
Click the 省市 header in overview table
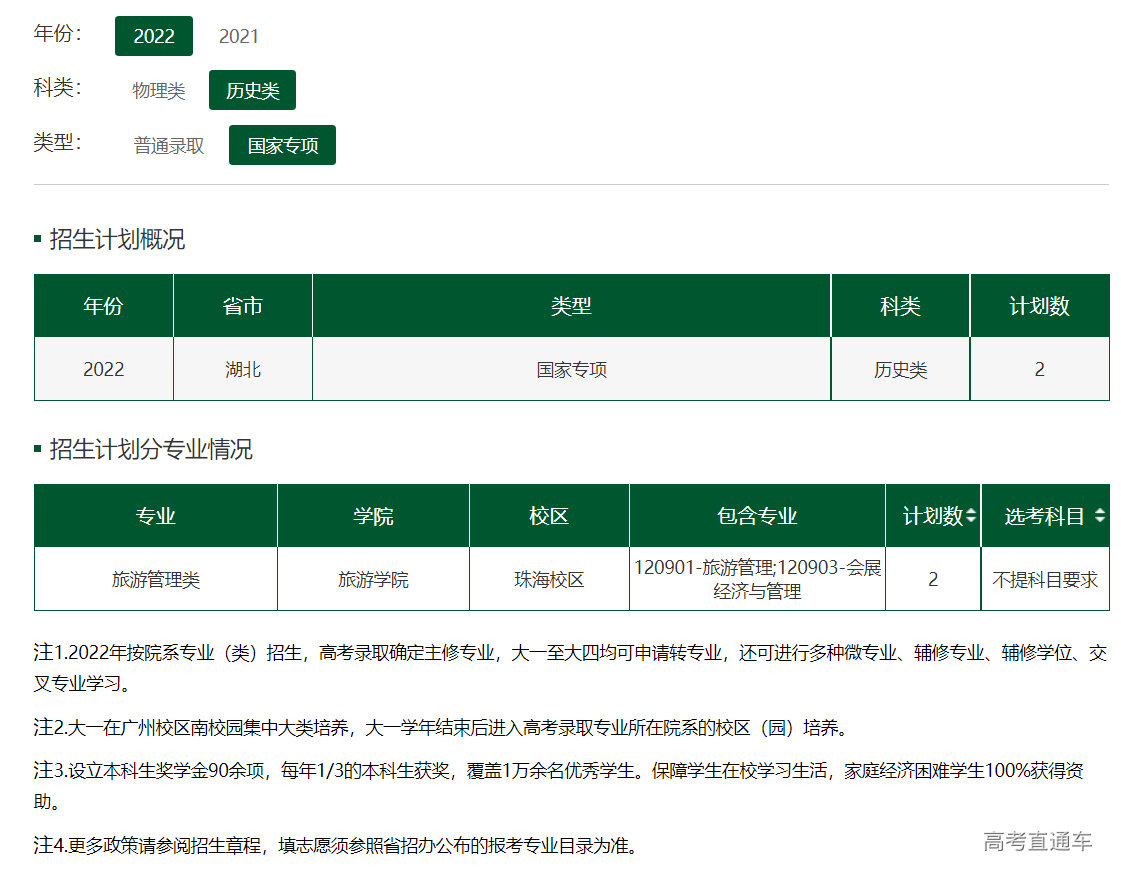(x=243, y=306)
